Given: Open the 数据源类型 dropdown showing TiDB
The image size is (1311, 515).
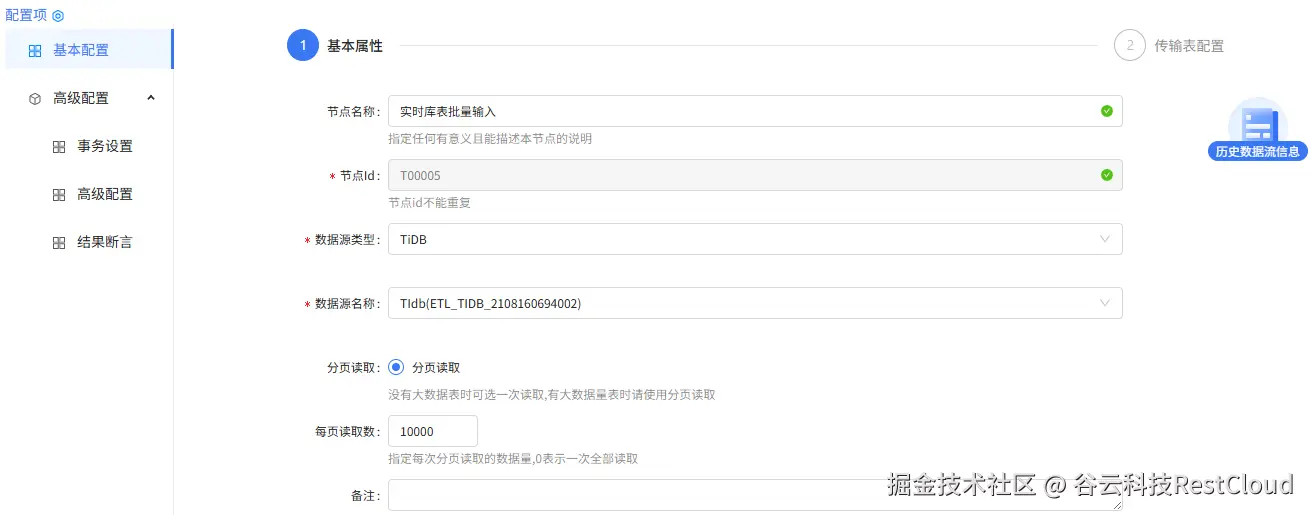Looking at the screenshot, I should point(755,239).
